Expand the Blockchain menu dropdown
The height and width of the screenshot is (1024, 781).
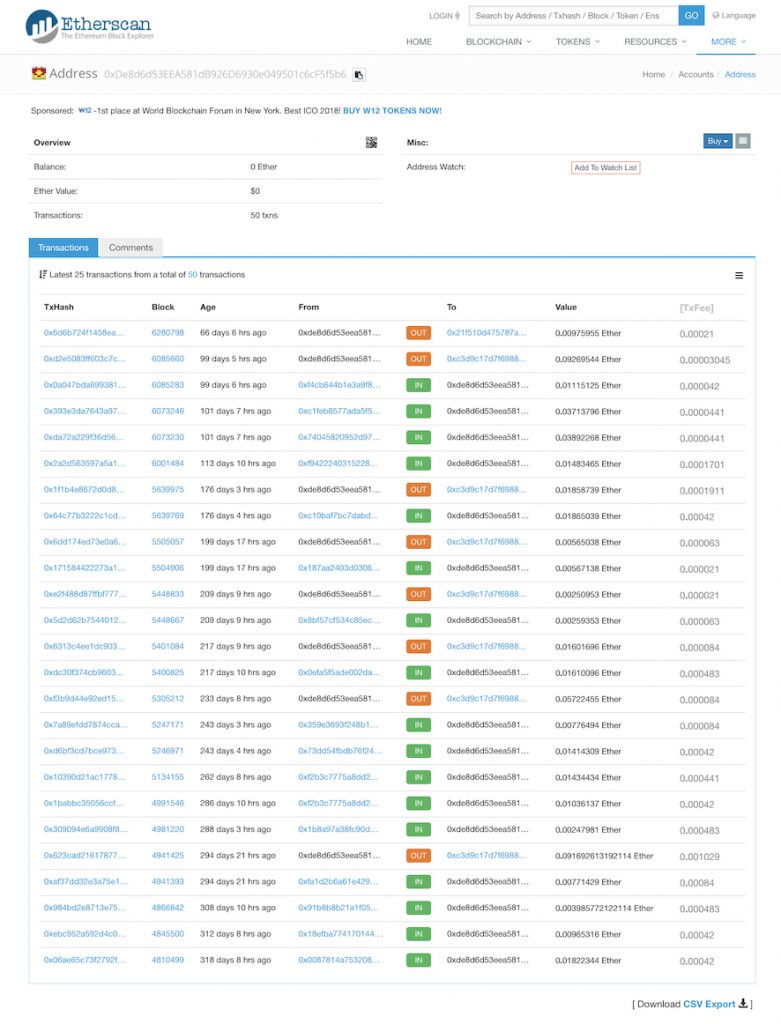pyautogui.click(x=498, y=42)
